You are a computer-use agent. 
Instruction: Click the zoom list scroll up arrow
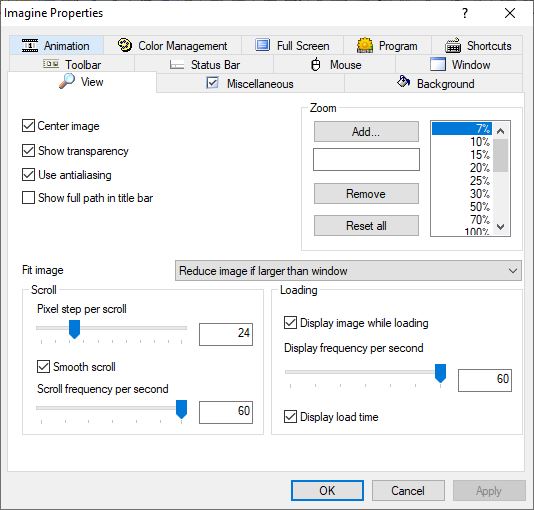500,131
